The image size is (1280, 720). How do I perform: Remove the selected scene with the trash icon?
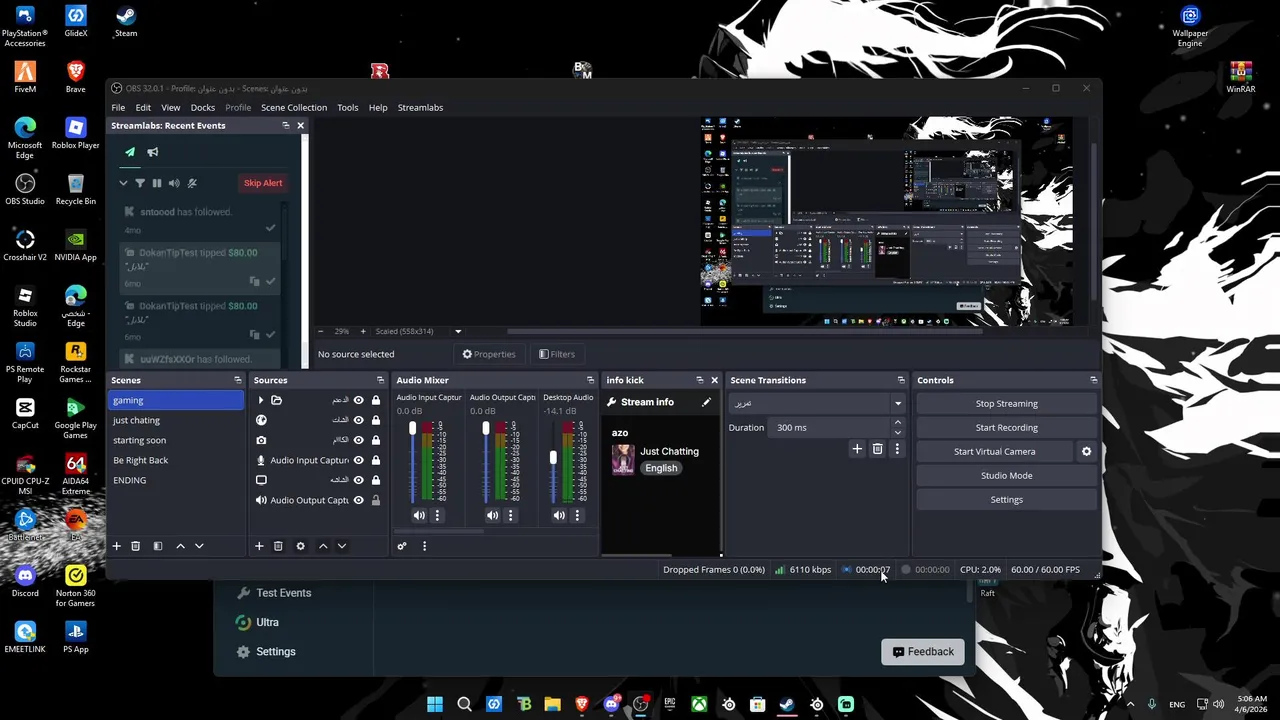point(136,546)
